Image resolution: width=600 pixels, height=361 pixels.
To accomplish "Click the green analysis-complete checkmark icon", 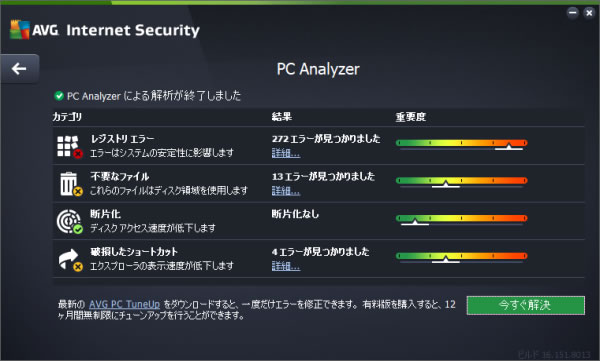I will point(59,96).
